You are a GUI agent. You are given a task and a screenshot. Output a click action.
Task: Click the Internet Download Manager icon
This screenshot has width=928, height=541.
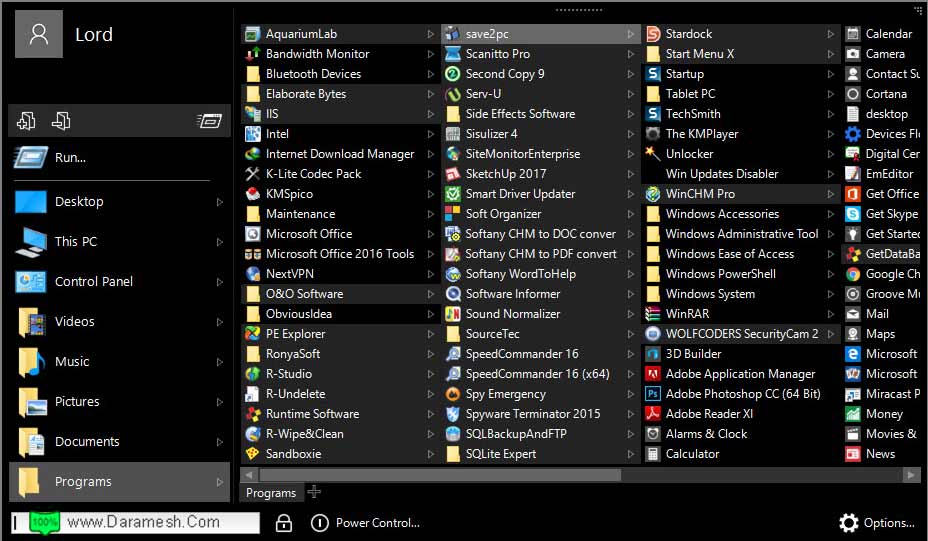click(253, 154)
